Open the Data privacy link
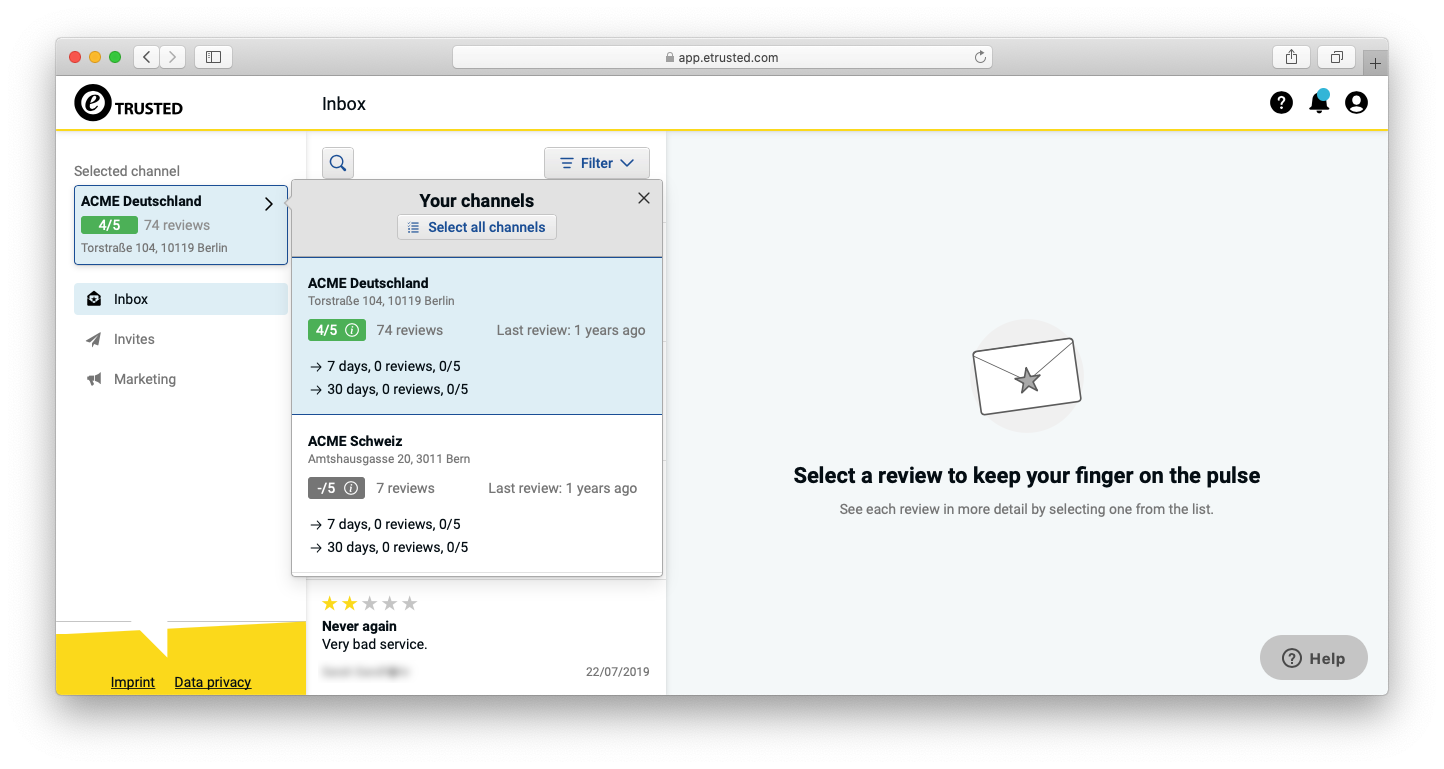1444x769 pixels. tap(212, 682)
